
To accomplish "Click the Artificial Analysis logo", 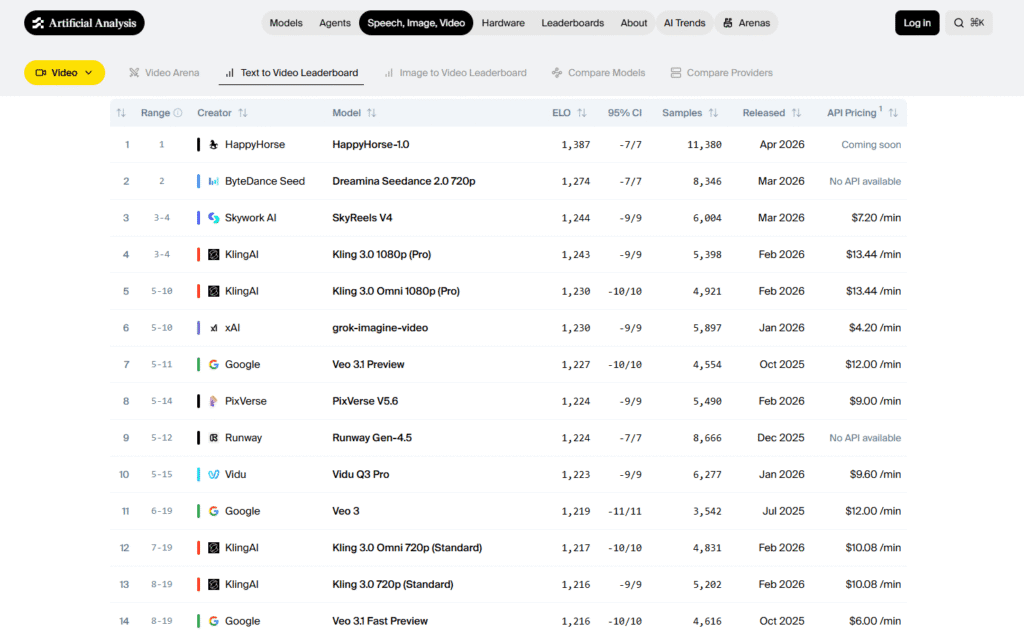I will [x=84, y=22].
